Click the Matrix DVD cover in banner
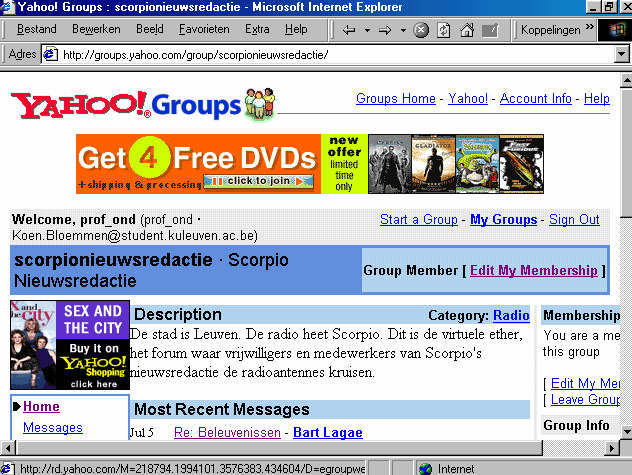The height and width of the screenshot is (475, 632). (x=389, y=164)
